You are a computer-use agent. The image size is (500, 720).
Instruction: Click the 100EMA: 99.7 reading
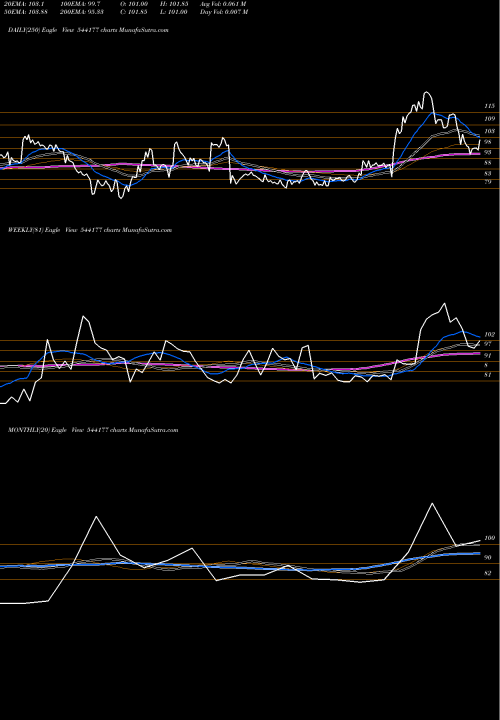tap(79, 4)
